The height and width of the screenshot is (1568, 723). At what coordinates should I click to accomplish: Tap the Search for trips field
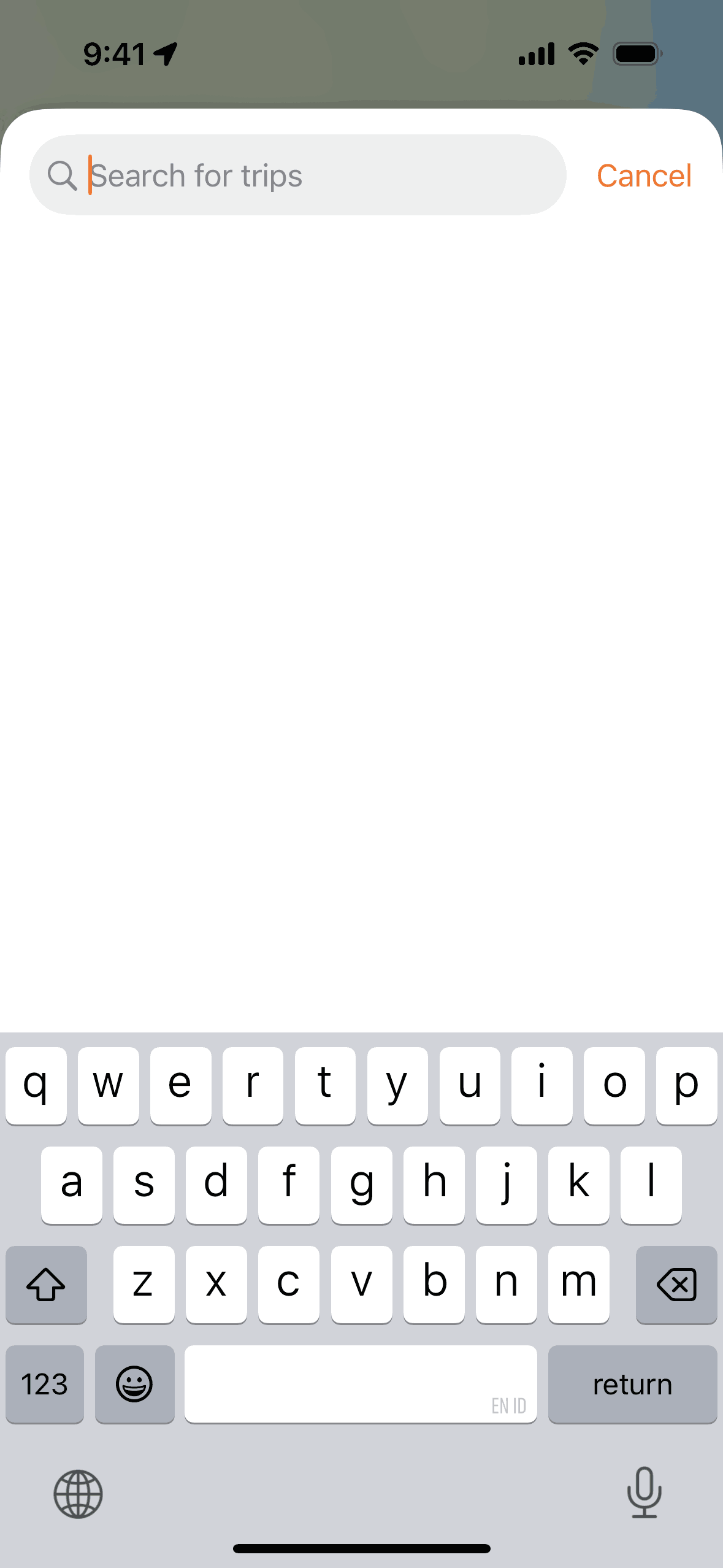coord(297,175)
